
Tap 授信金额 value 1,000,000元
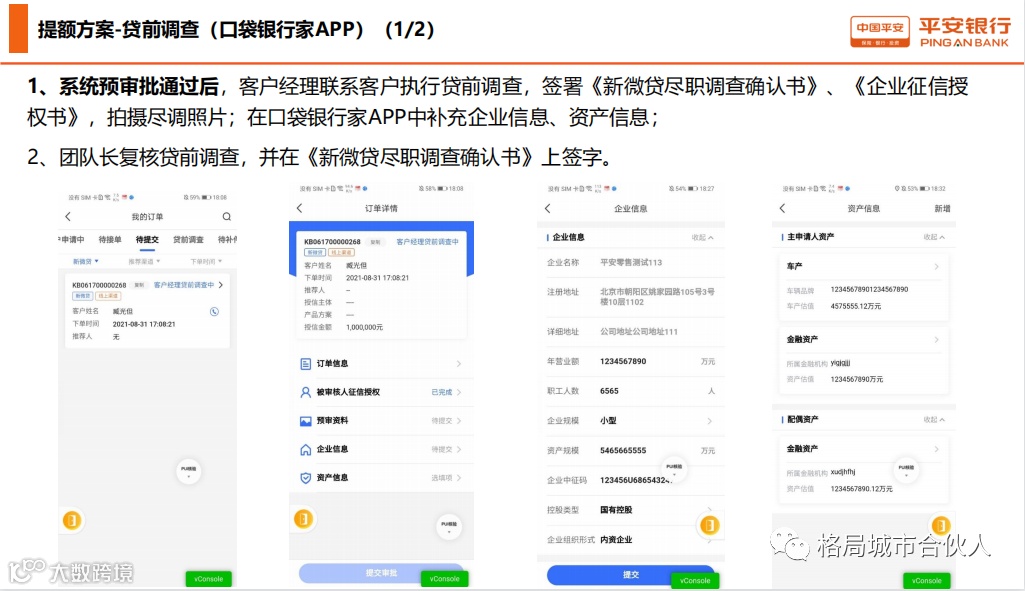pos(364,328)
